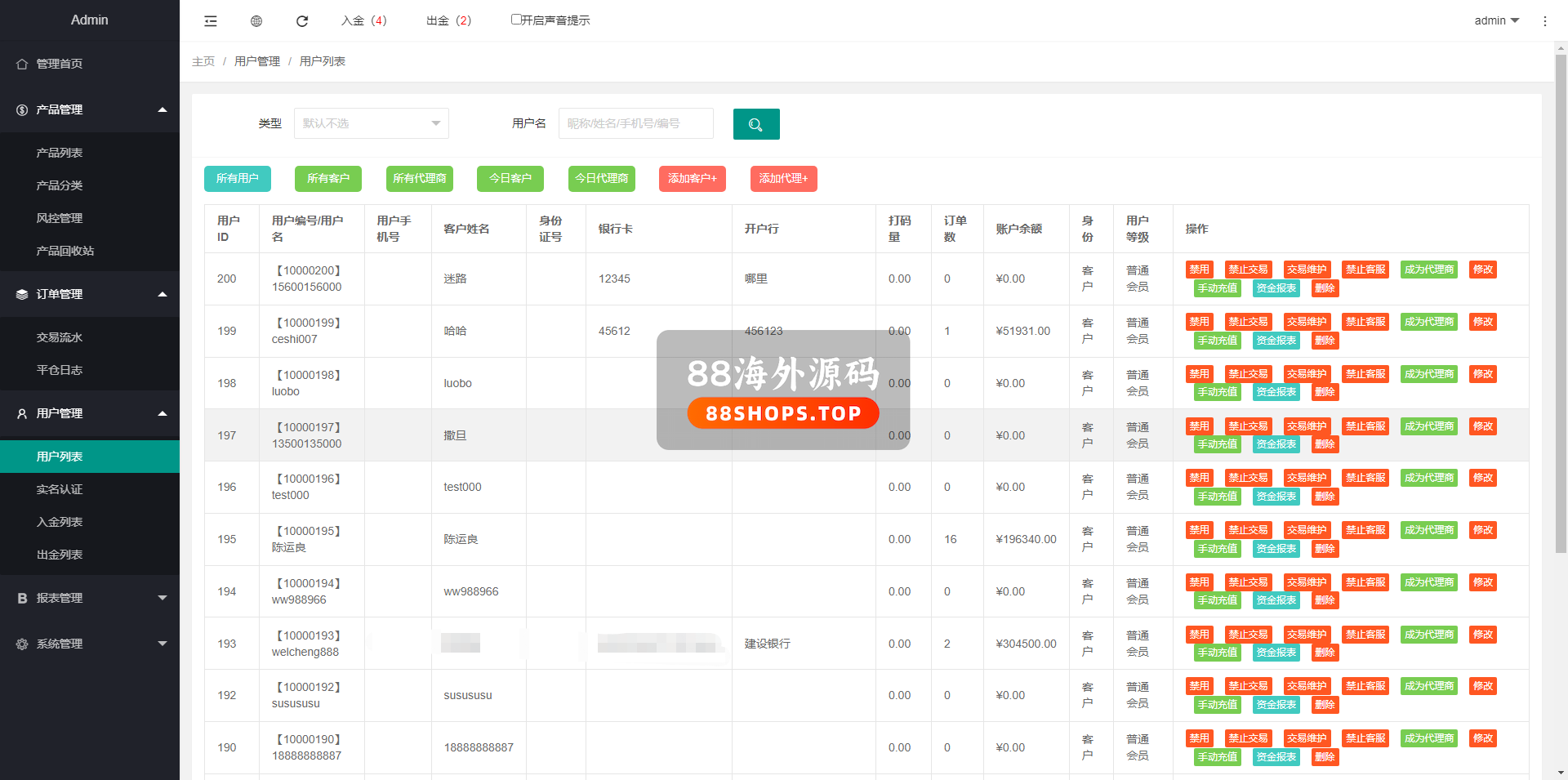Focus the 用户名 search input field

[635, 123]
